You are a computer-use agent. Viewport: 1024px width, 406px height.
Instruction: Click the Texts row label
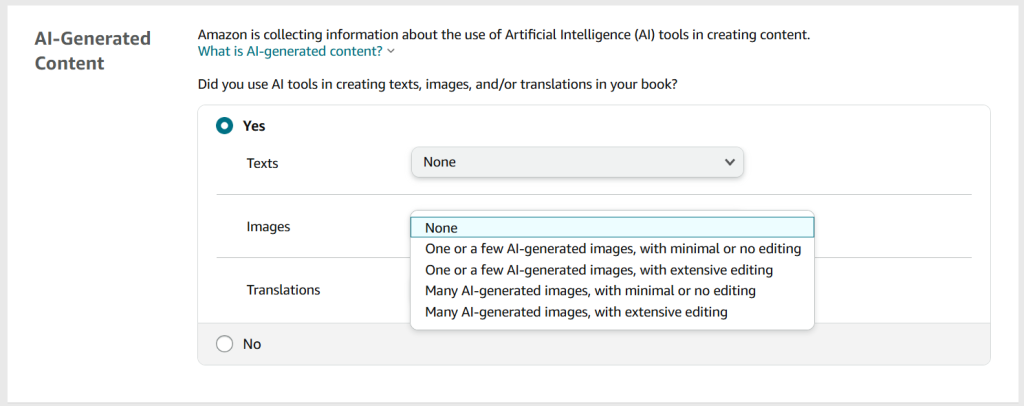click(263, 163)
